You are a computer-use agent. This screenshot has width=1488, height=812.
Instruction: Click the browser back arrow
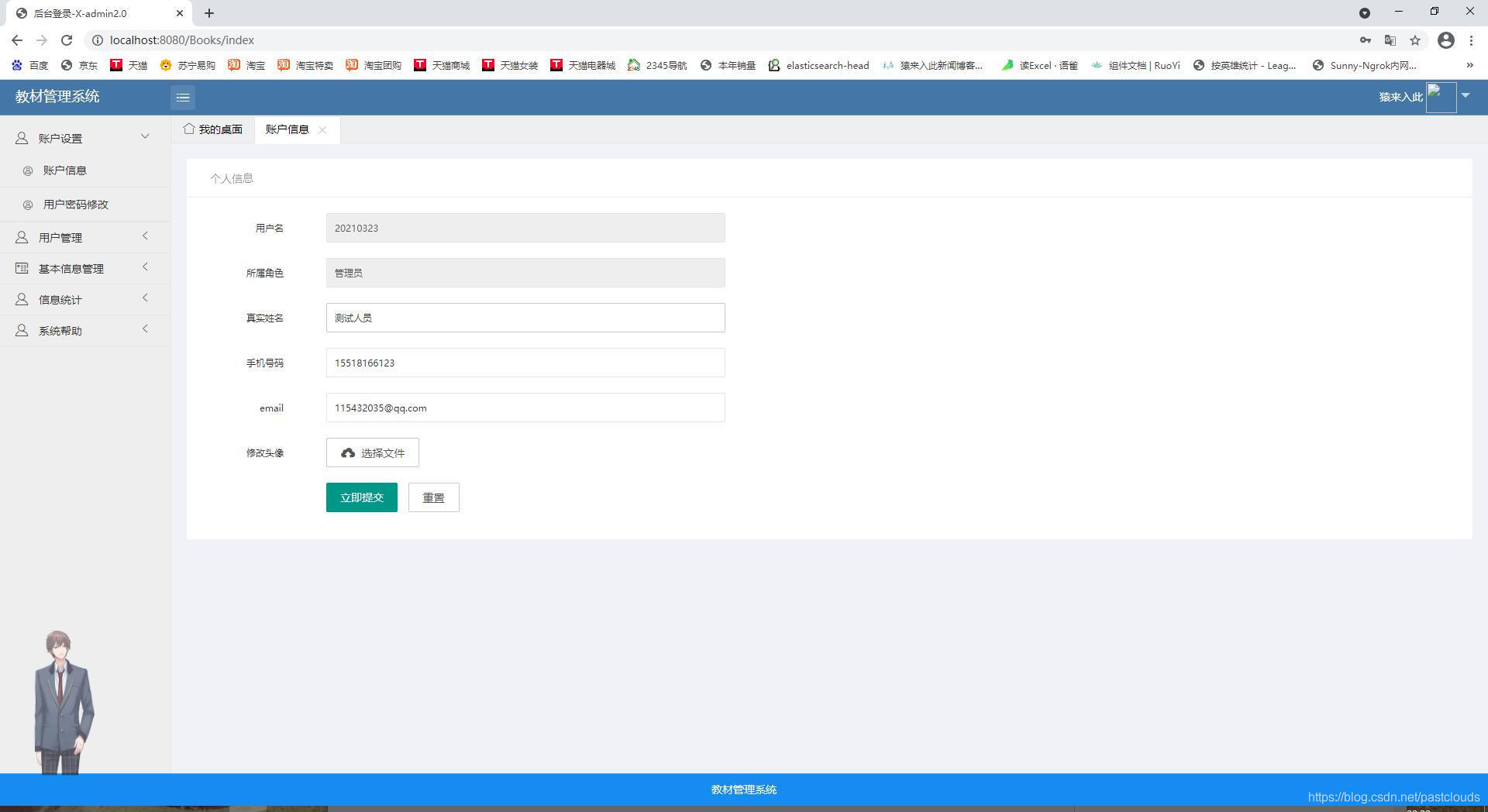[17, 40]
